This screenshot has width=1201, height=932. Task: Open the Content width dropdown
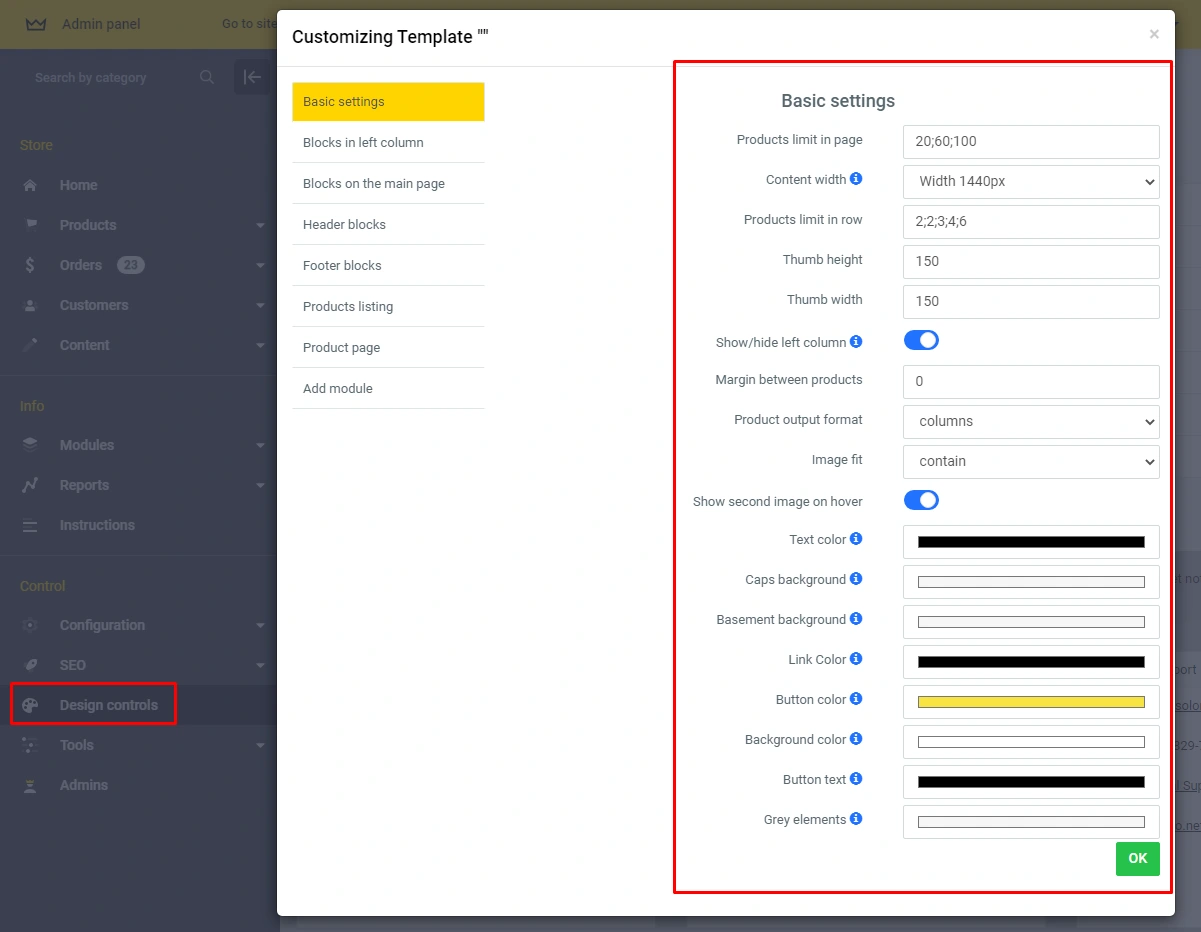[x=1030, y=181]
